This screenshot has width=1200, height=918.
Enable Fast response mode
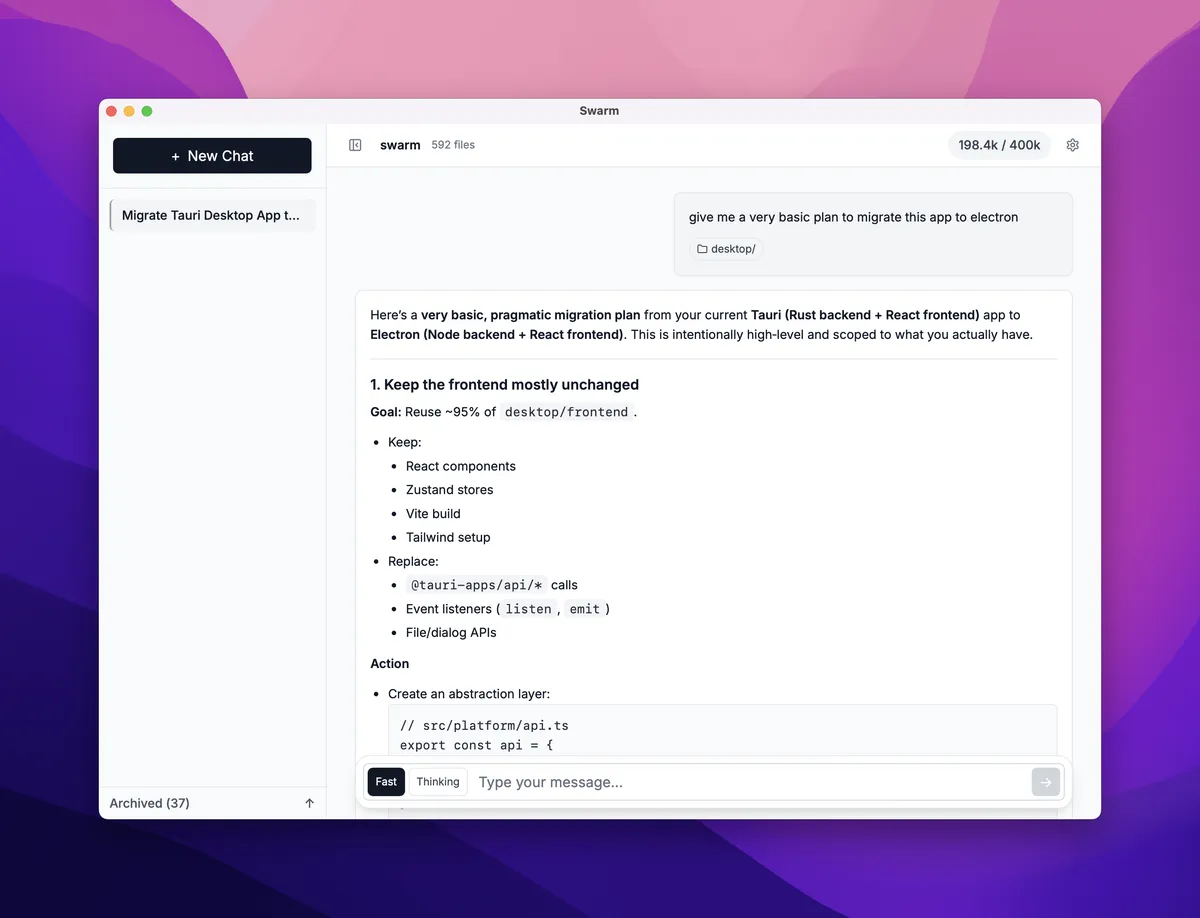click(386, 782)
